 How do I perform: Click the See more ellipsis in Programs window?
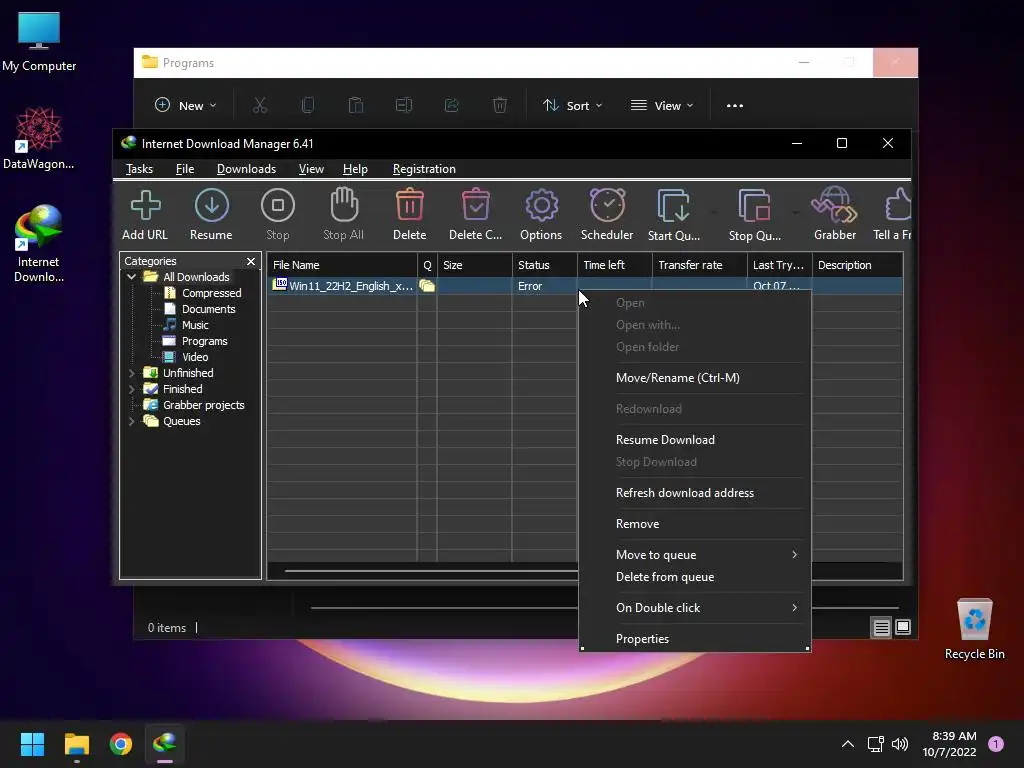coord(735,105)
